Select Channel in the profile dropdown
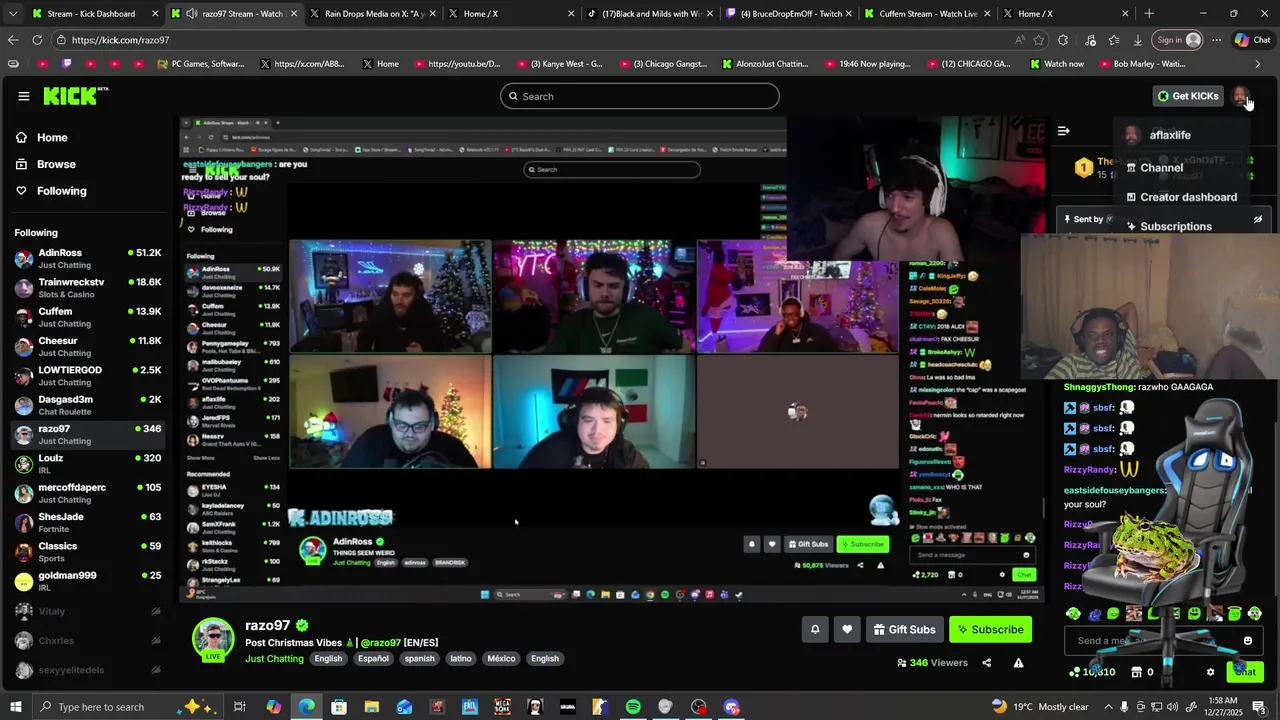Viewport: 1280px width, 720px height. [x=1161, y=168]
